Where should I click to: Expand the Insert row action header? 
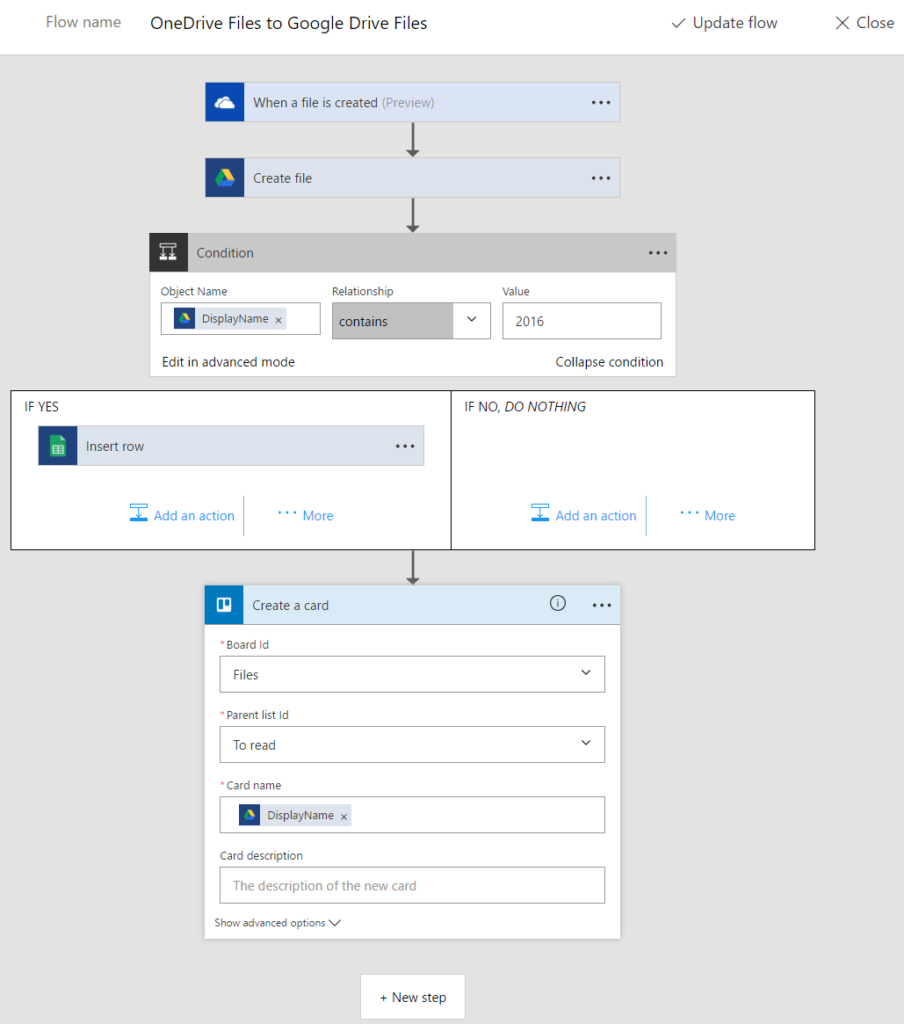(231, 446)
